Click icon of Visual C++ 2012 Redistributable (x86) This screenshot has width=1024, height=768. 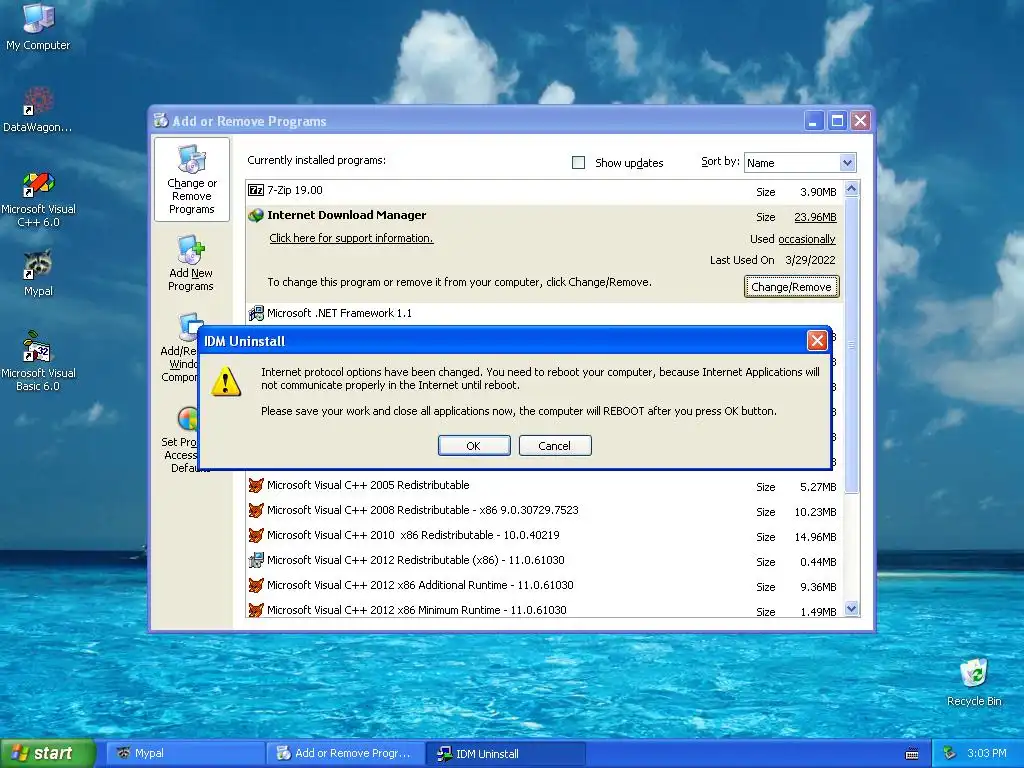[256, 560]
